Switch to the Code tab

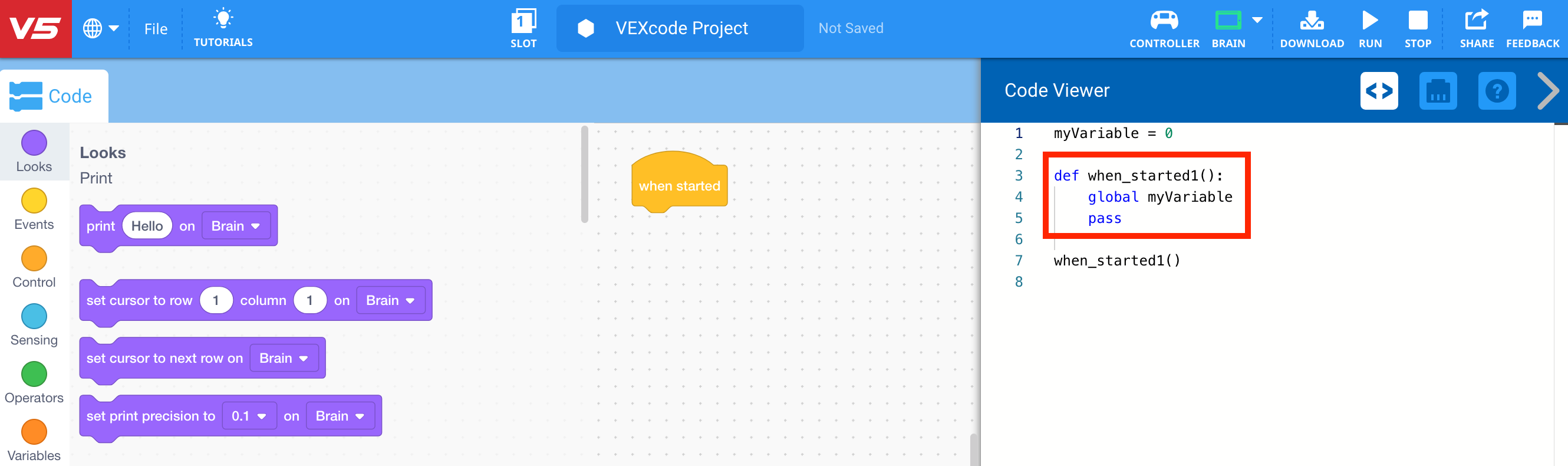[x=54, y=95]
